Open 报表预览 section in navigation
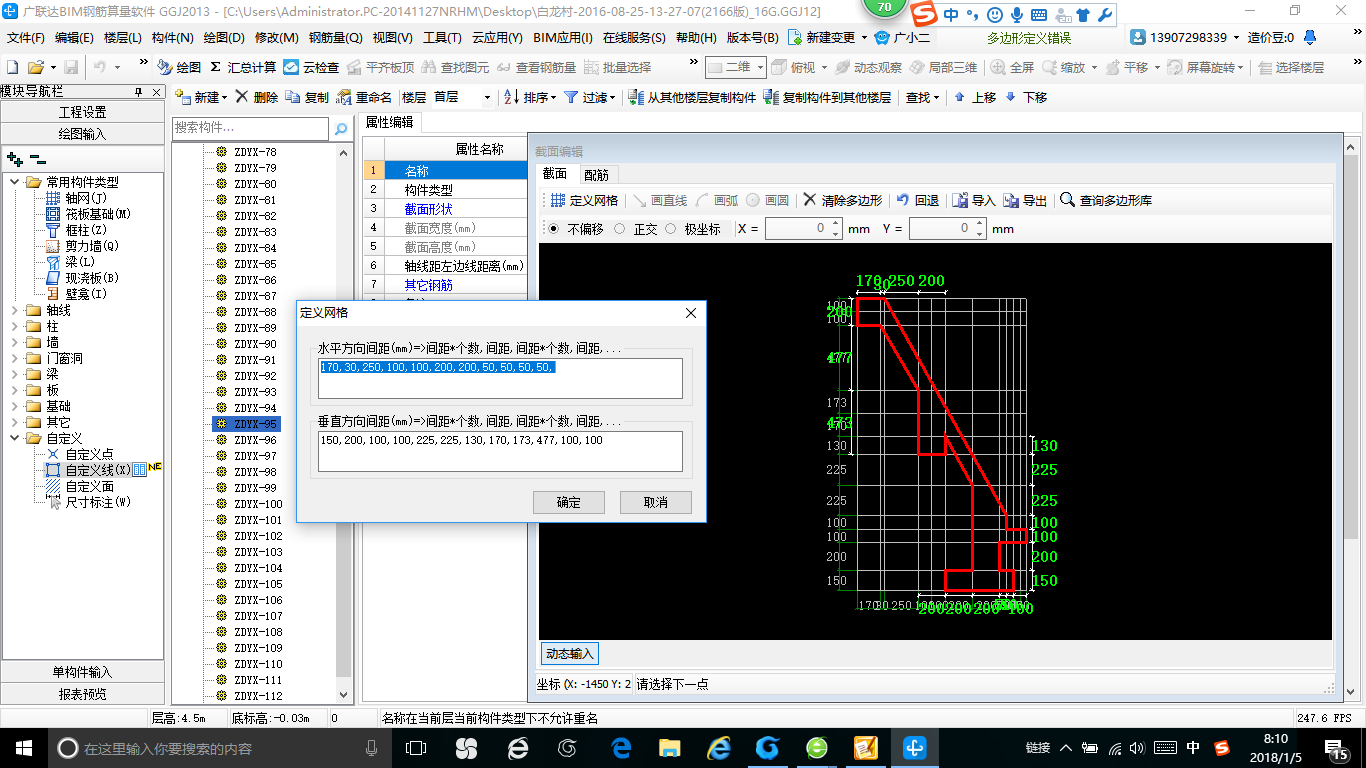 [x=83, y=694]
